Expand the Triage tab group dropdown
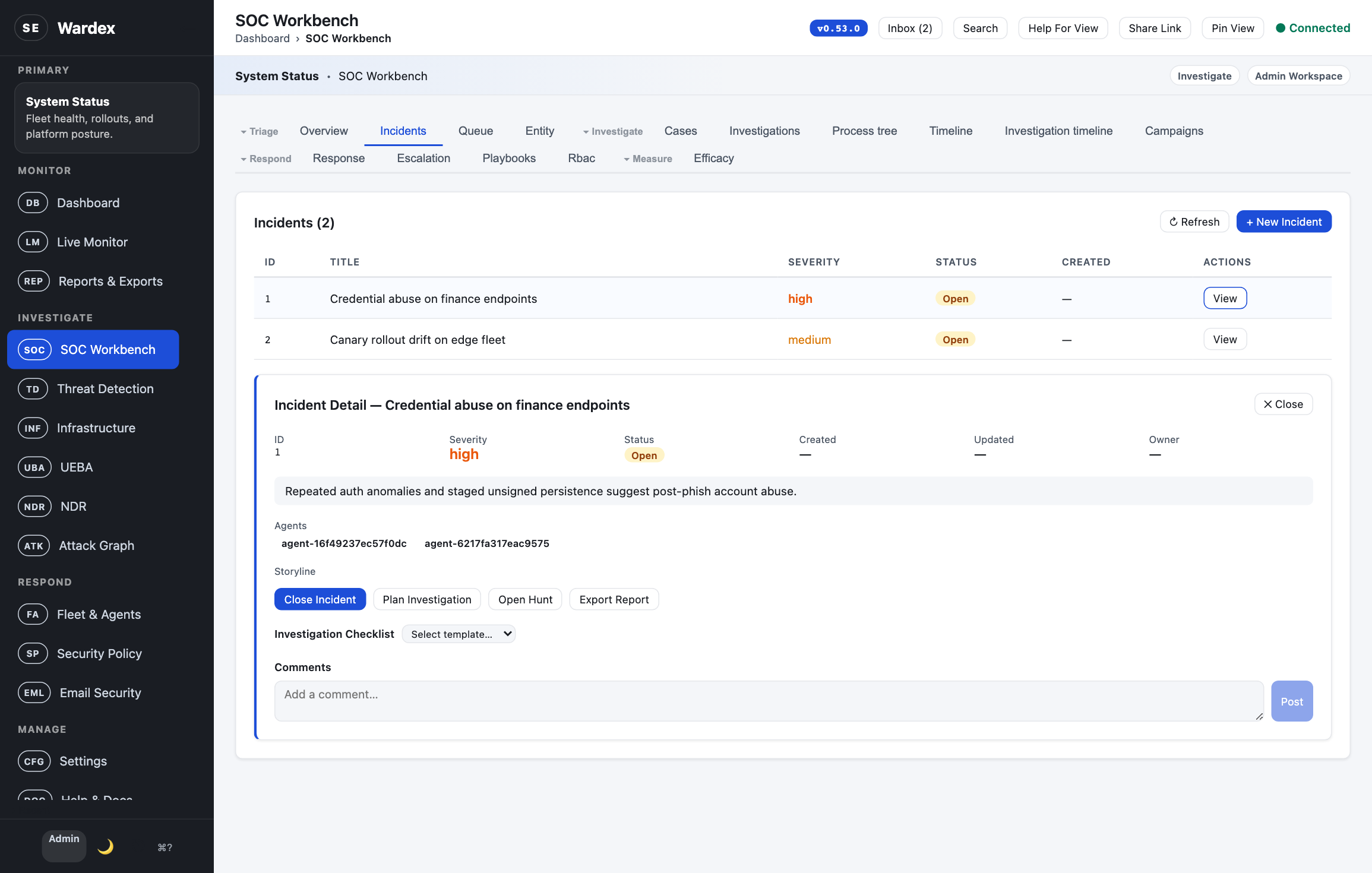The width and height of the screenshot is (1372, 873). point(245,131)
